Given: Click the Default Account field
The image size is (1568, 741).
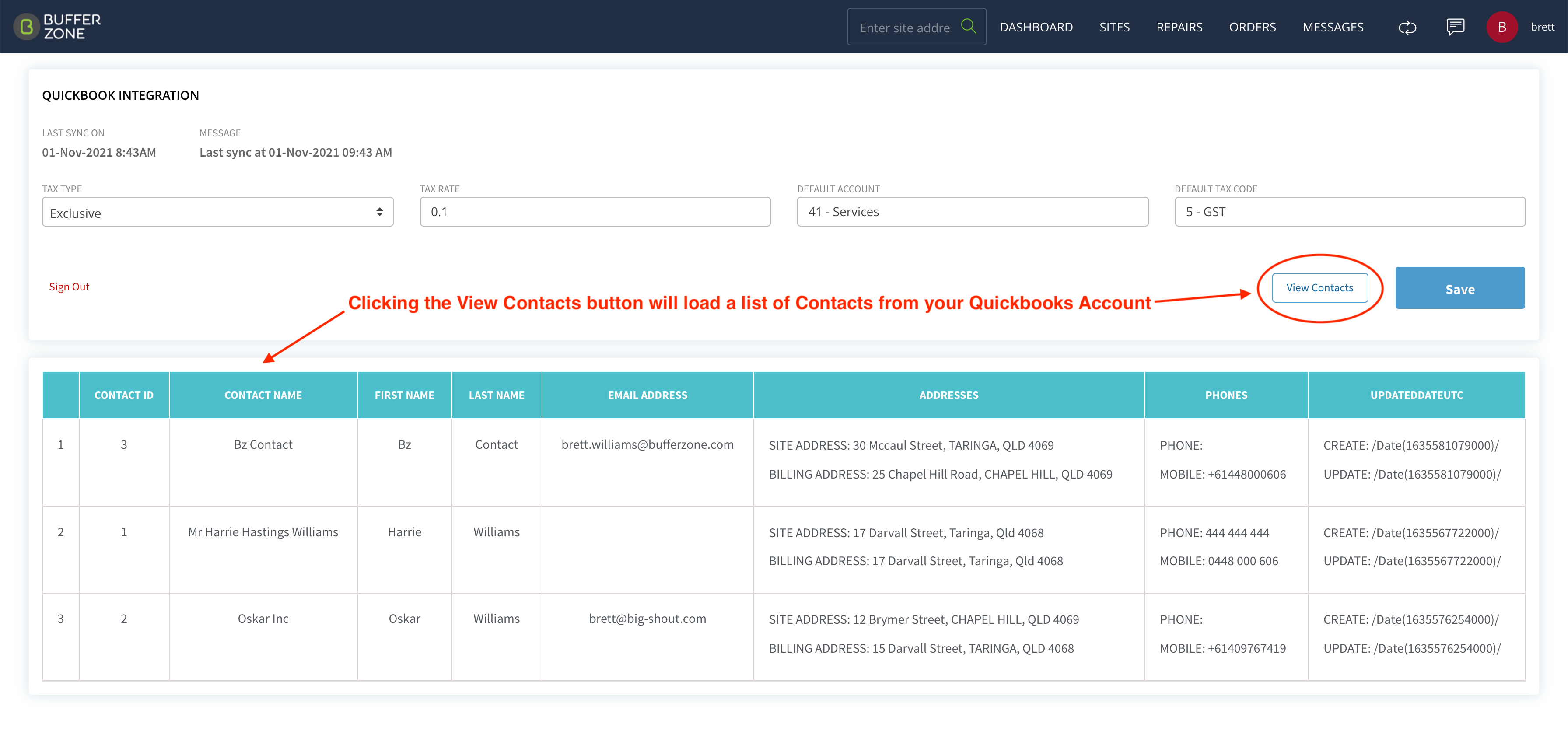Looking at the screenshot, I should tap(972, 212).
